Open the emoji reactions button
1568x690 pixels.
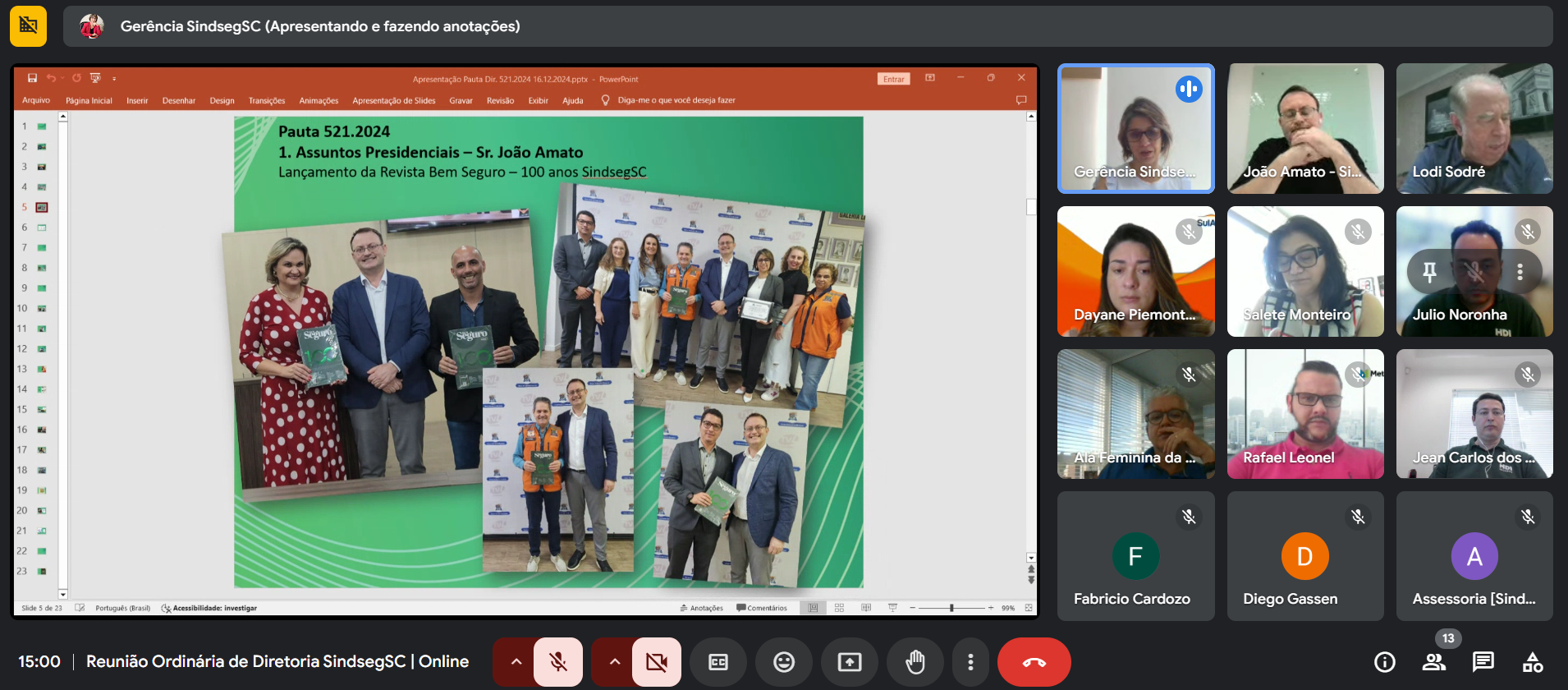[x=784, y=662]
